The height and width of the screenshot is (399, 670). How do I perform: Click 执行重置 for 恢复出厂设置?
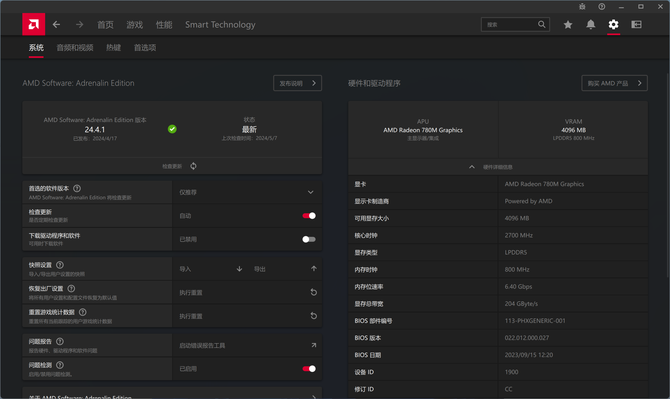point(191,293)
